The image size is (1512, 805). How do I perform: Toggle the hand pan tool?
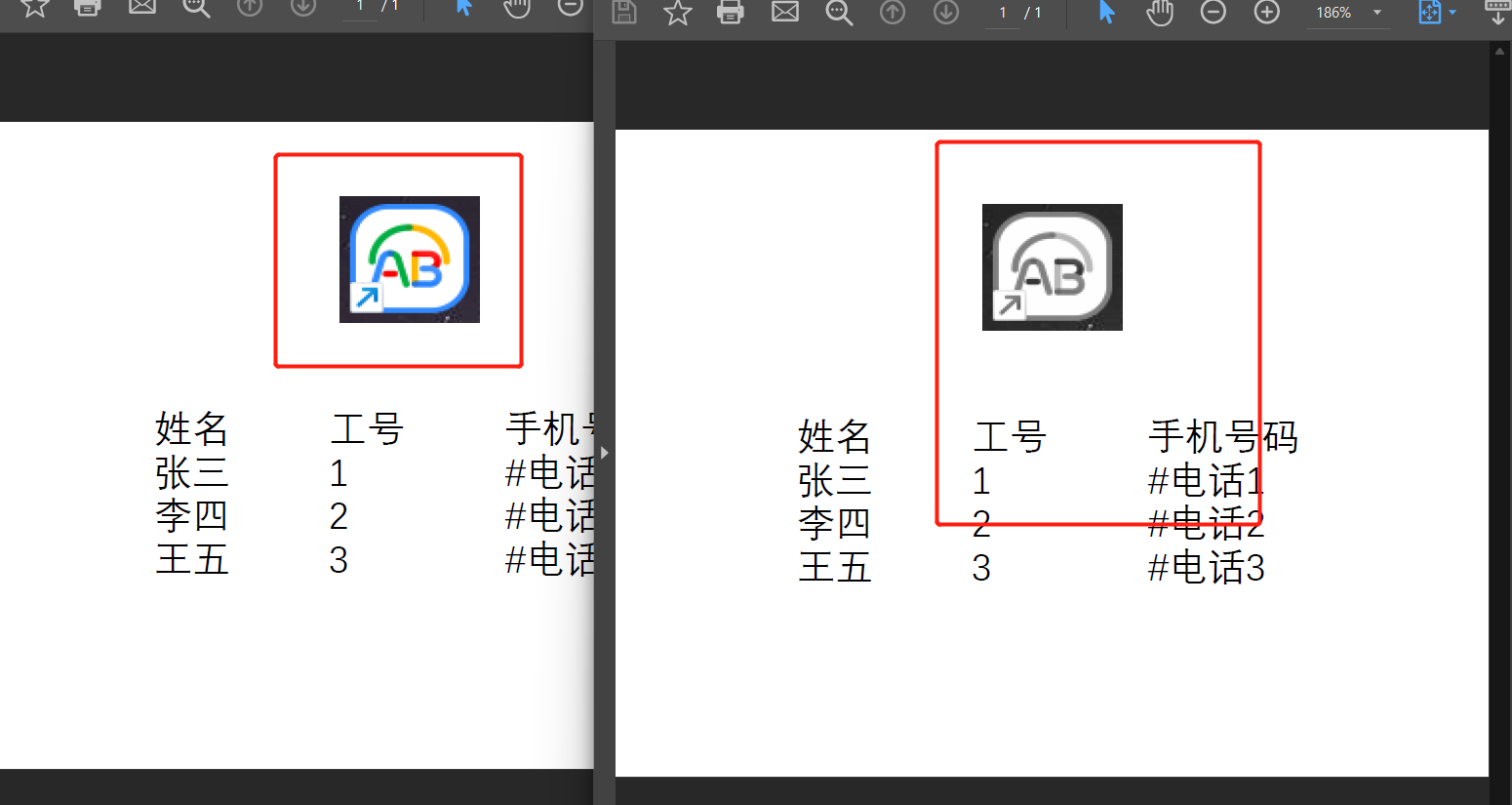[x=1160, y=13]
